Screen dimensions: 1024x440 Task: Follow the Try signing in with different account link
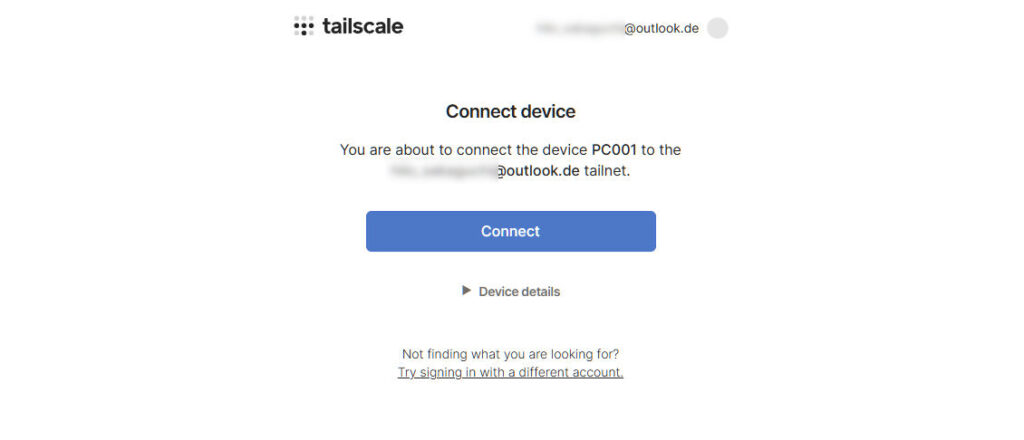pyautogui.click(x=510, y=372)
